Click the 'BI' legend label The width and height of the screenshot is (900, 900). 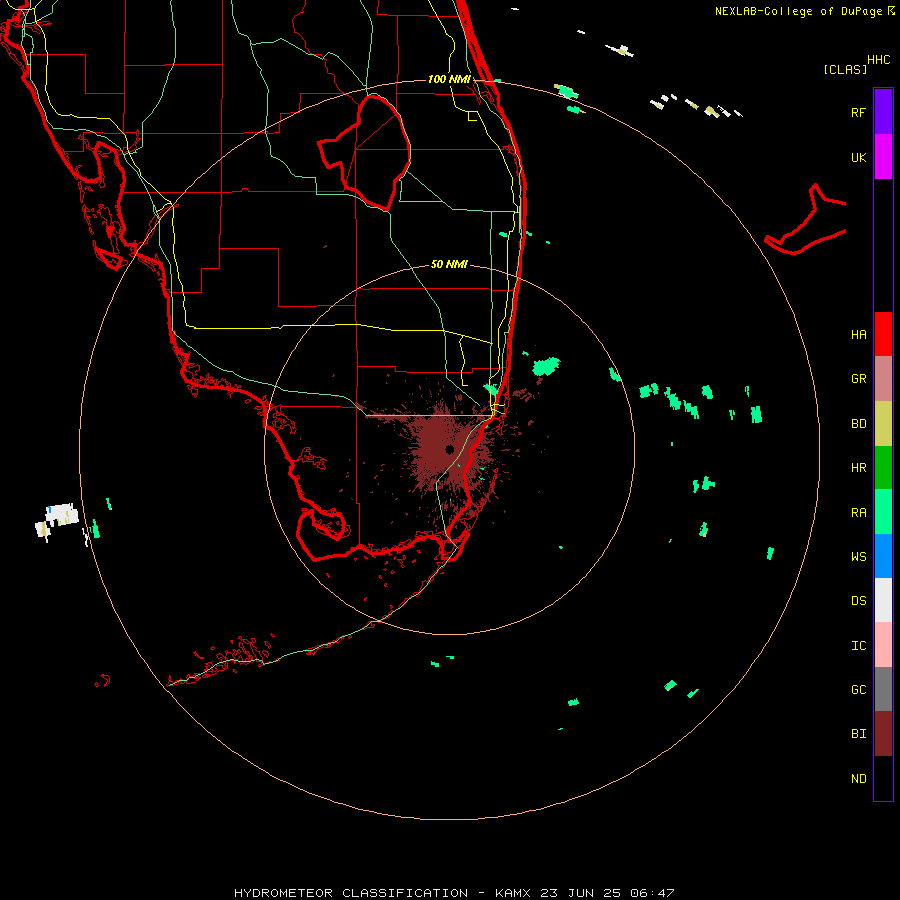[858, 734]
